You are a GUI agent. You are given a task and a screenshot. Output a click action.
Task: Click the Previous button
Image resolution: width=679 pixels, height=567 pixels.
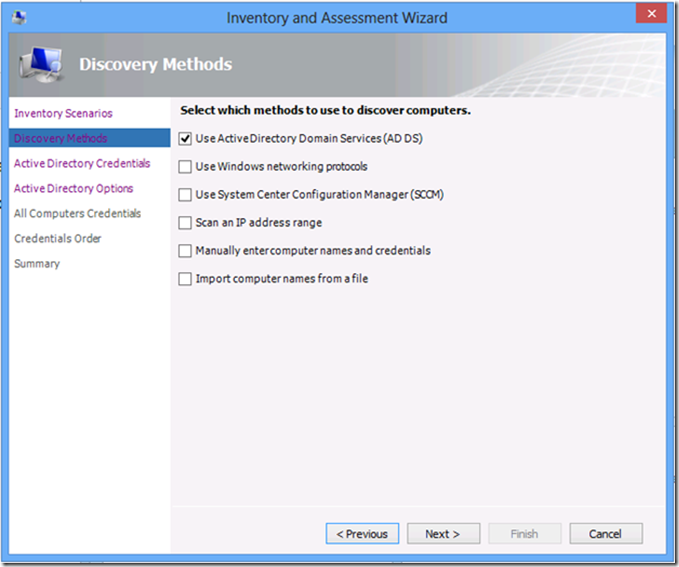point(362,534)
